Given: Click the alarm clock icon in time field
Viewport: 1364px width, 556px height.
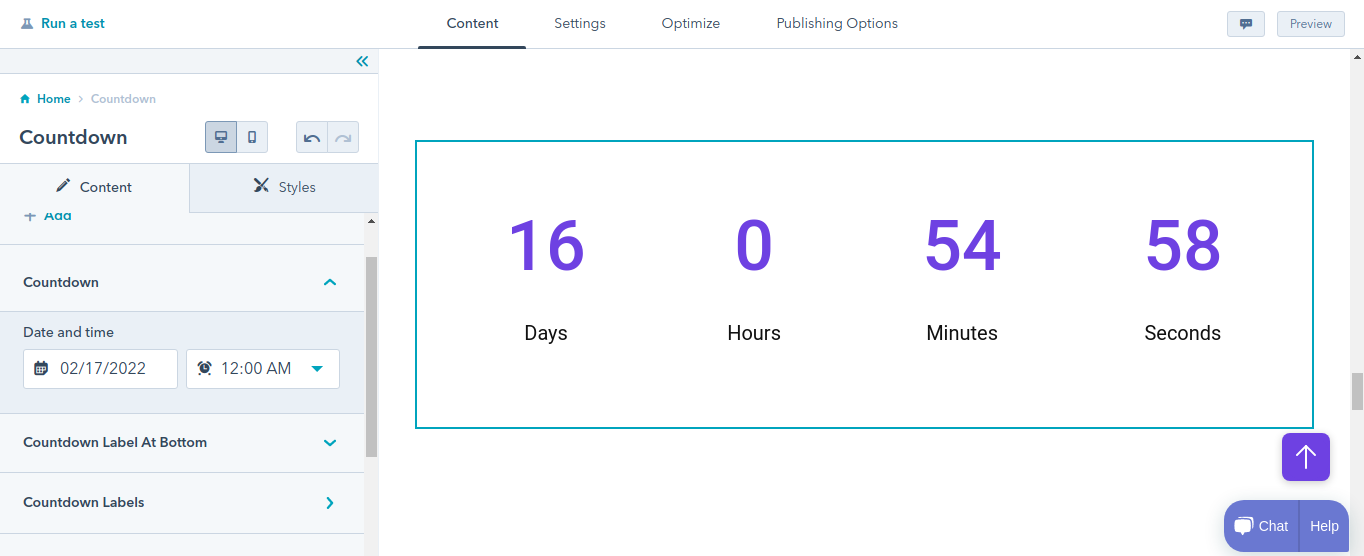Looking at the screenshot, I should [204, 368].
